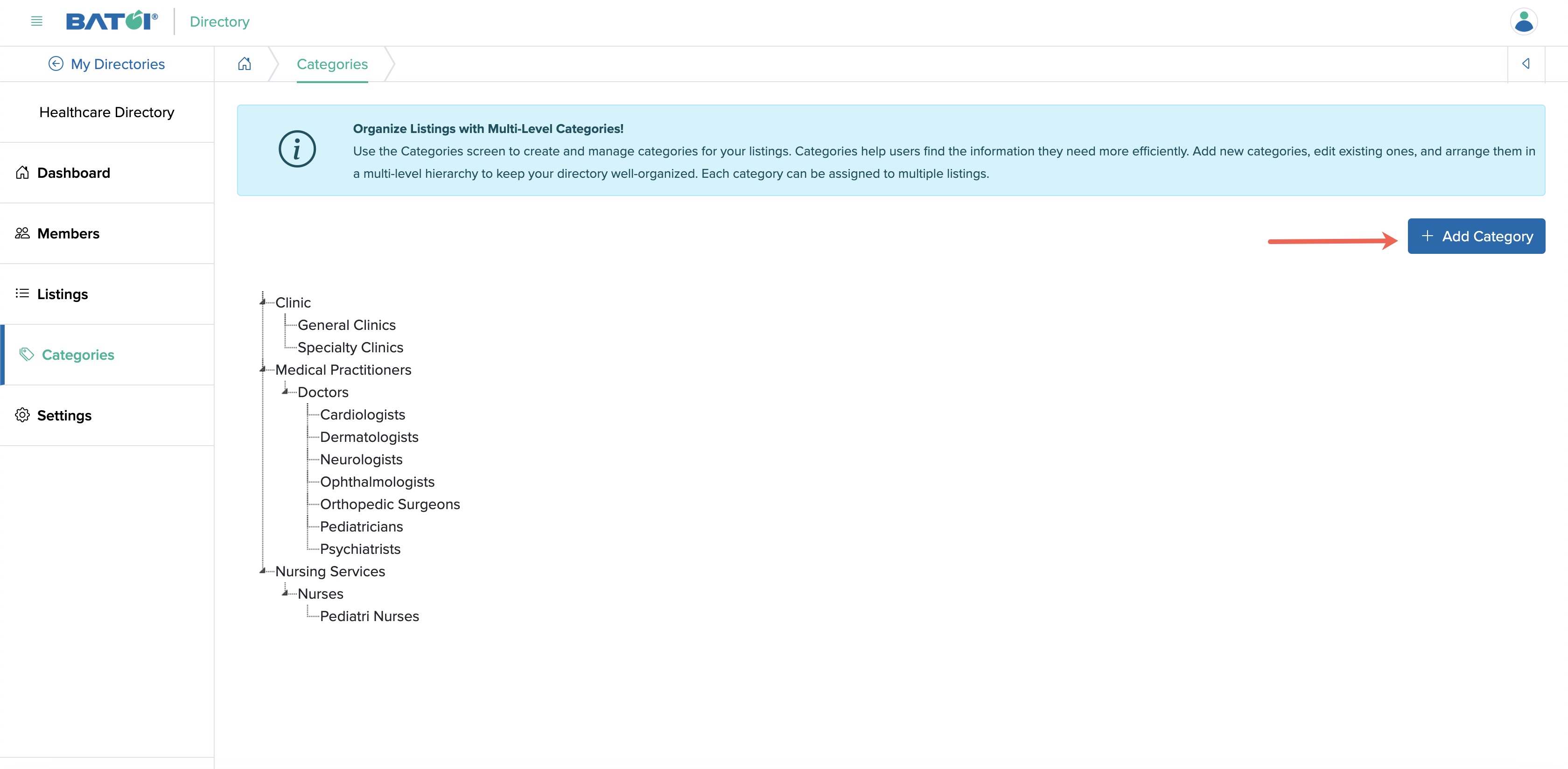Click the Listings icon in sidebar
1568x769 pixels.
pyautogui.click(x=22, y=293)
